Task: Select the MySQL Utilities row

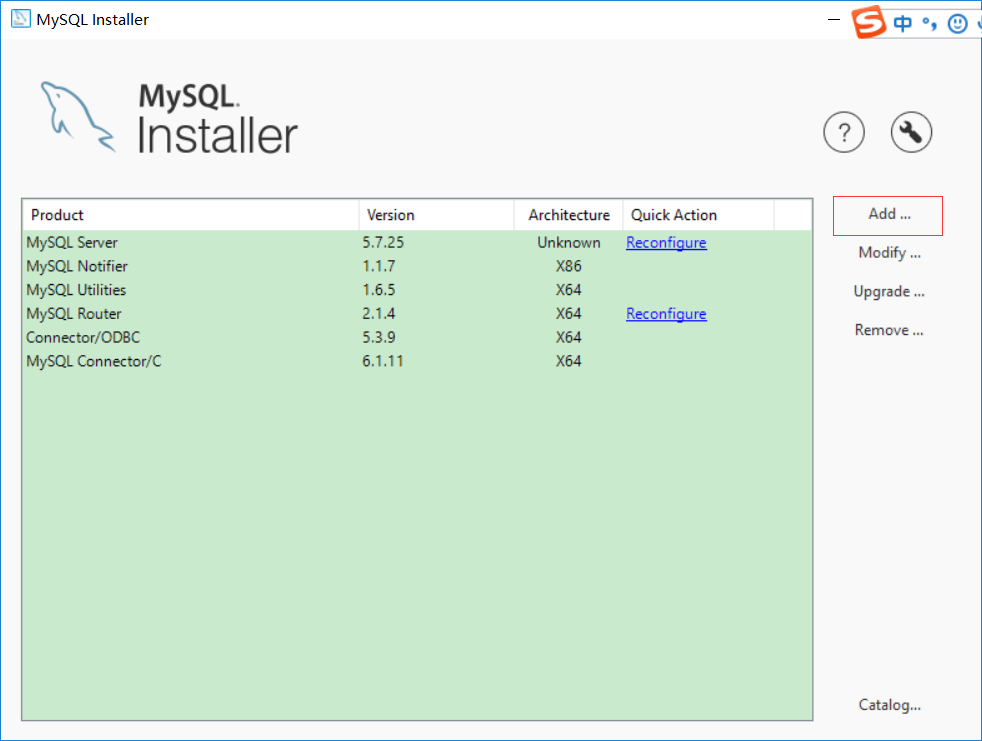Action: (417, 290)
